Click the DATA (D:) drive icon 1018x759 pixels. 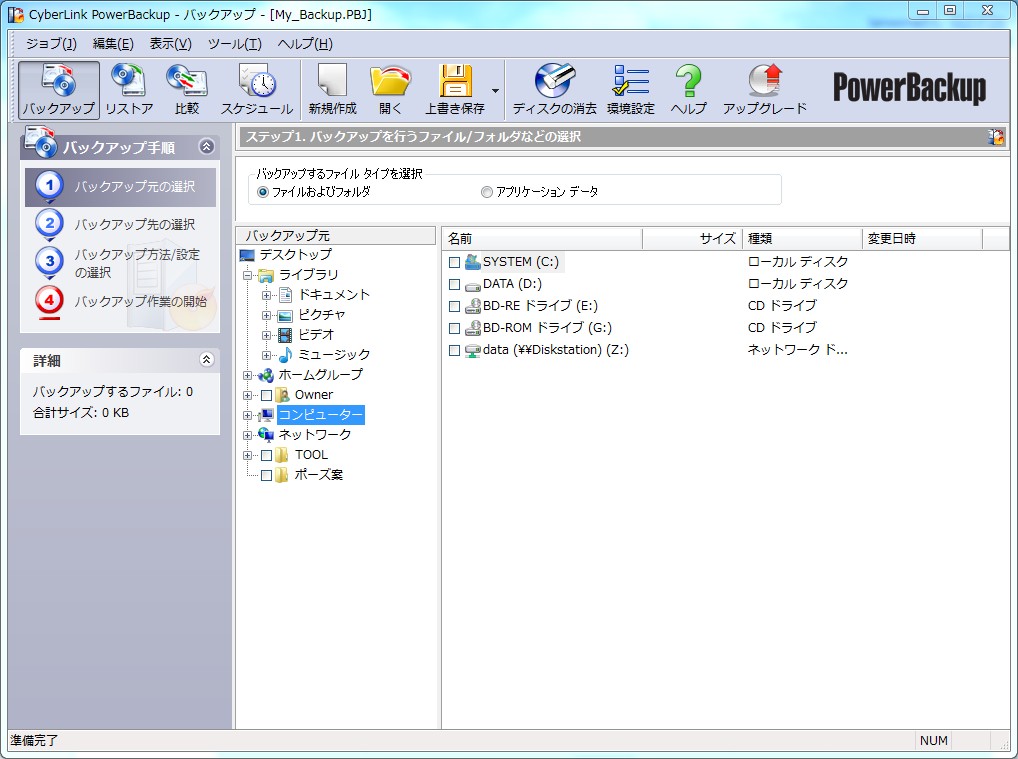473,285
